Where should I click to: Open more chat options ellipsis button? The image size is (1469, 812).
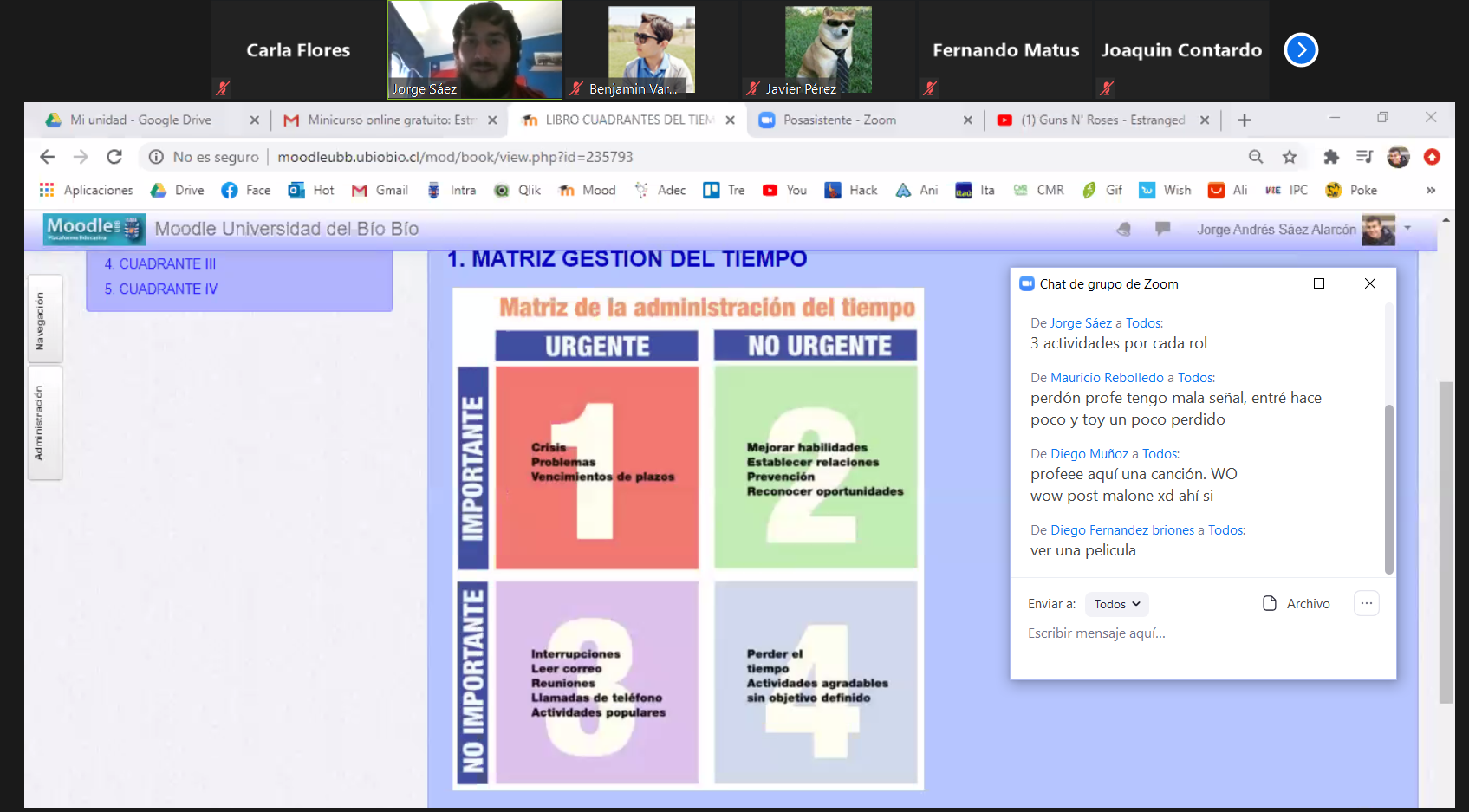[1367, 603]
